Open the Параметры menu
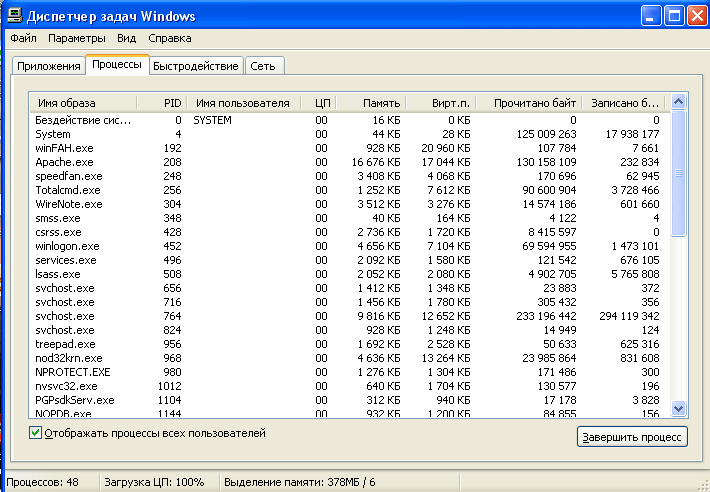This screenshot has width=710, height=492. (x=77, y=38)
